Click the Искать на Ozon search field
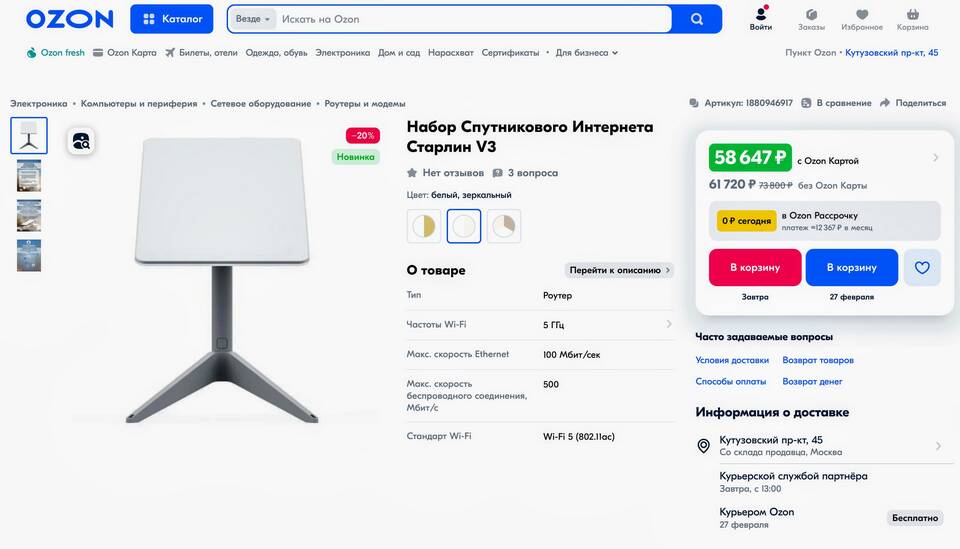 coord(473,19)
